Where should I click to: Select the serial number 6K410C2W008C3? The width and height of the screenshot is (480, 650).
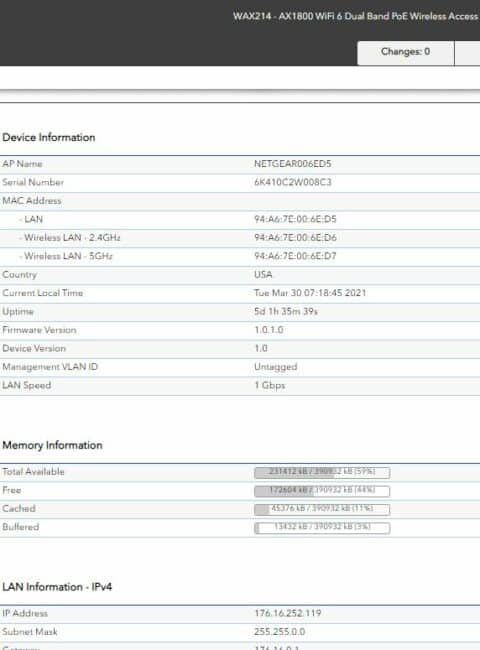(x=293, y=182)
